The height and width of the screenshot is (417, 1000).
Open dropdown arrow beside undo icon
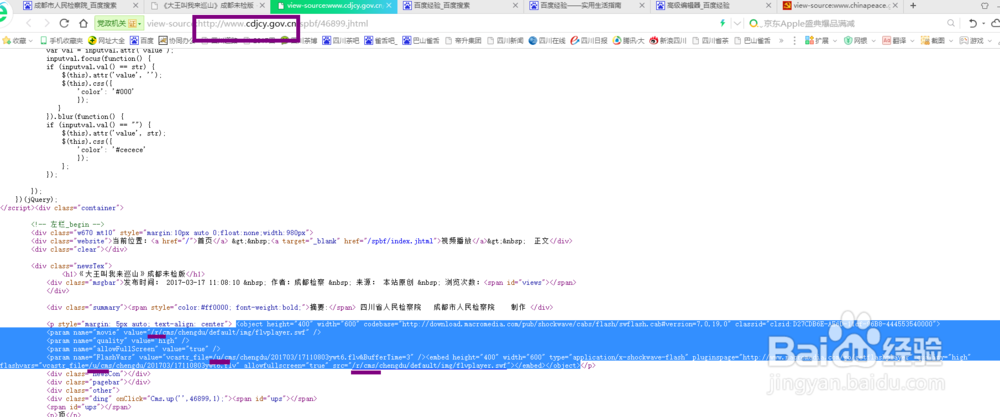(x=983, y=24)
